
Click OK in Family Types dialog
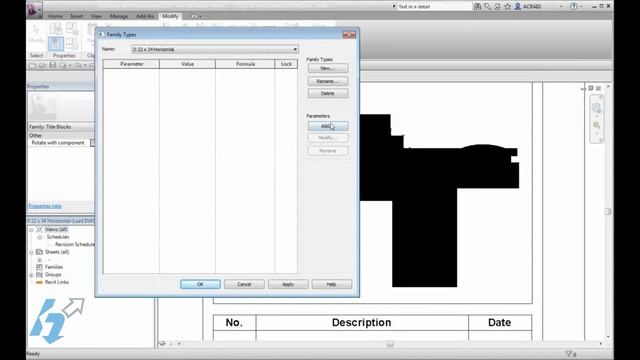200,284
